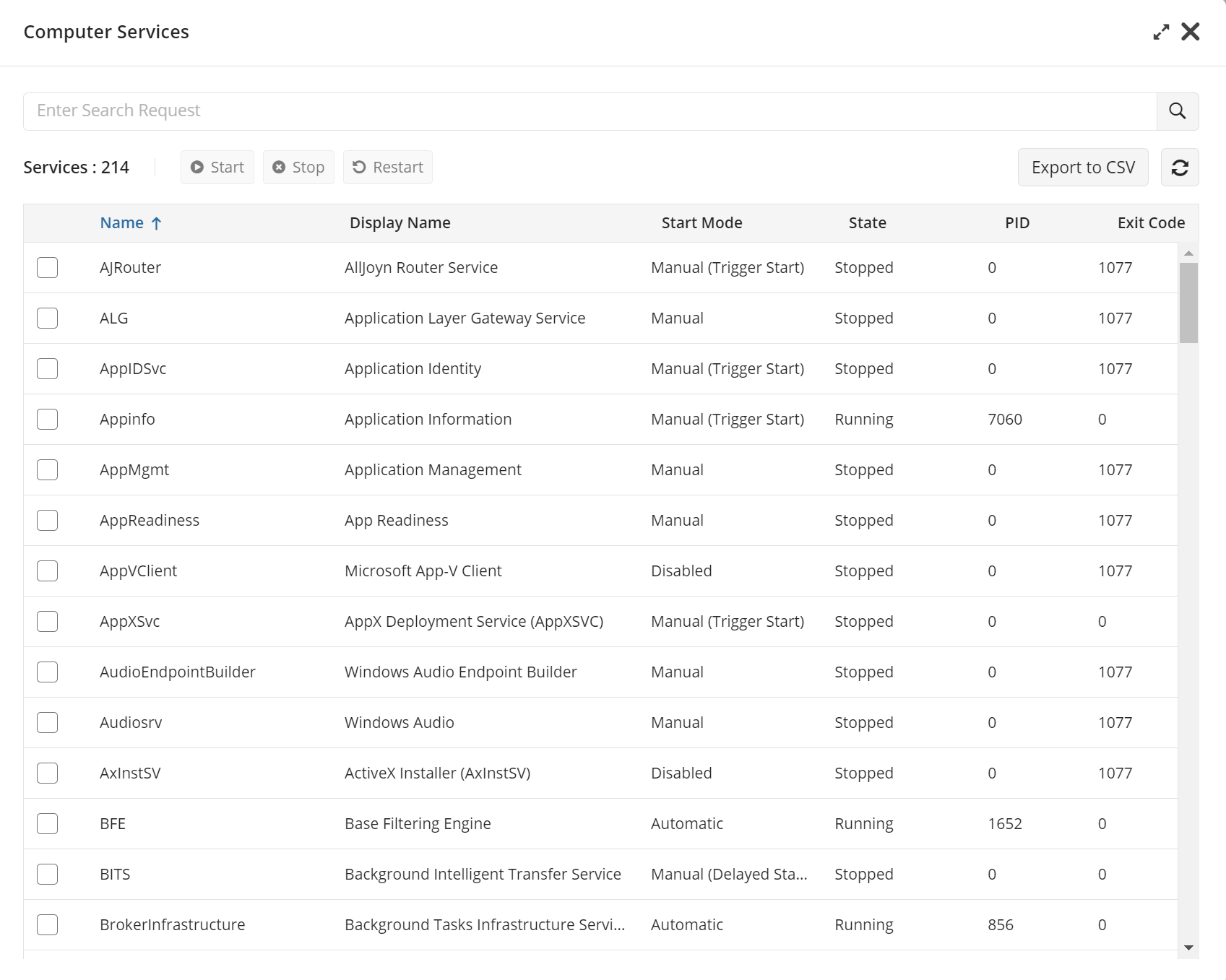Sort by Start Mode column
This screenshot has height=980, width=1226.
702,223
